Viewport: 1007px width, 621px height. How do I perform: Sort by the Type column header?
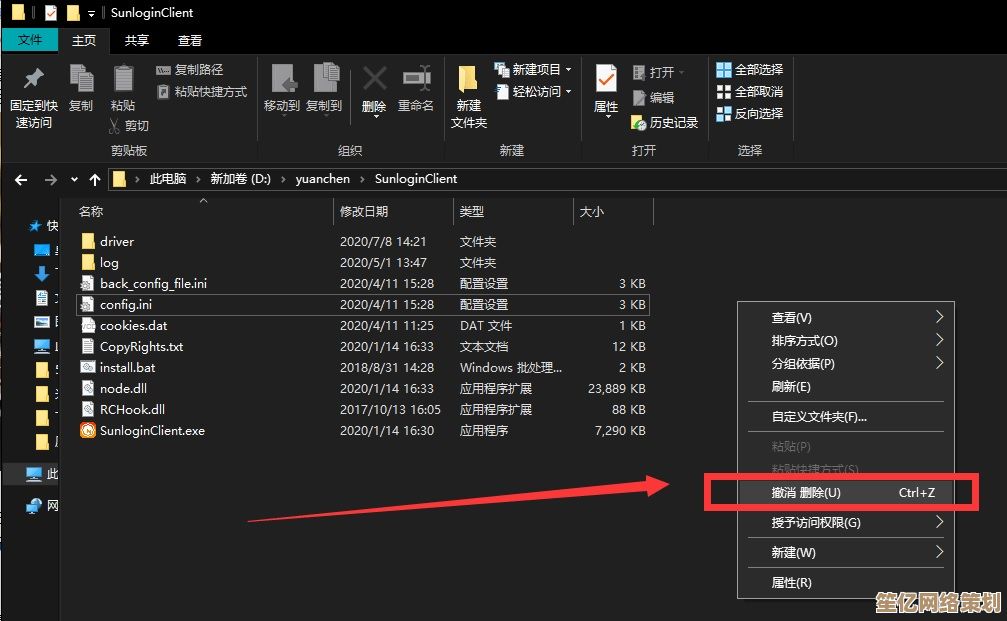(471, 211)
